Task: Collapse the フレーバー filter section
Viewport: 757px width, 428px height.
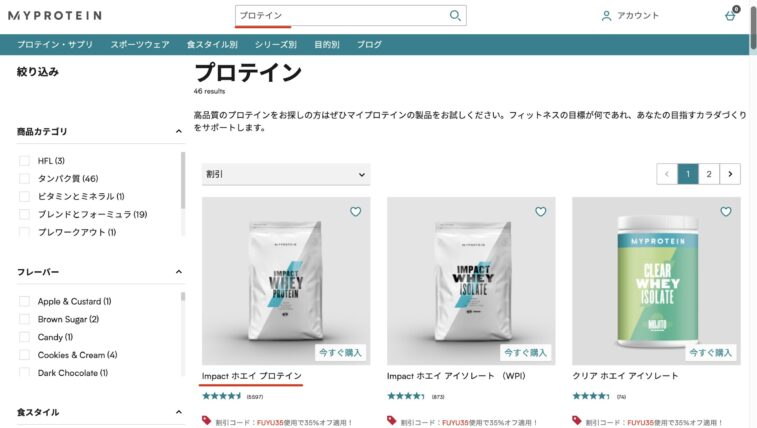Action: [x=179, y=272]
